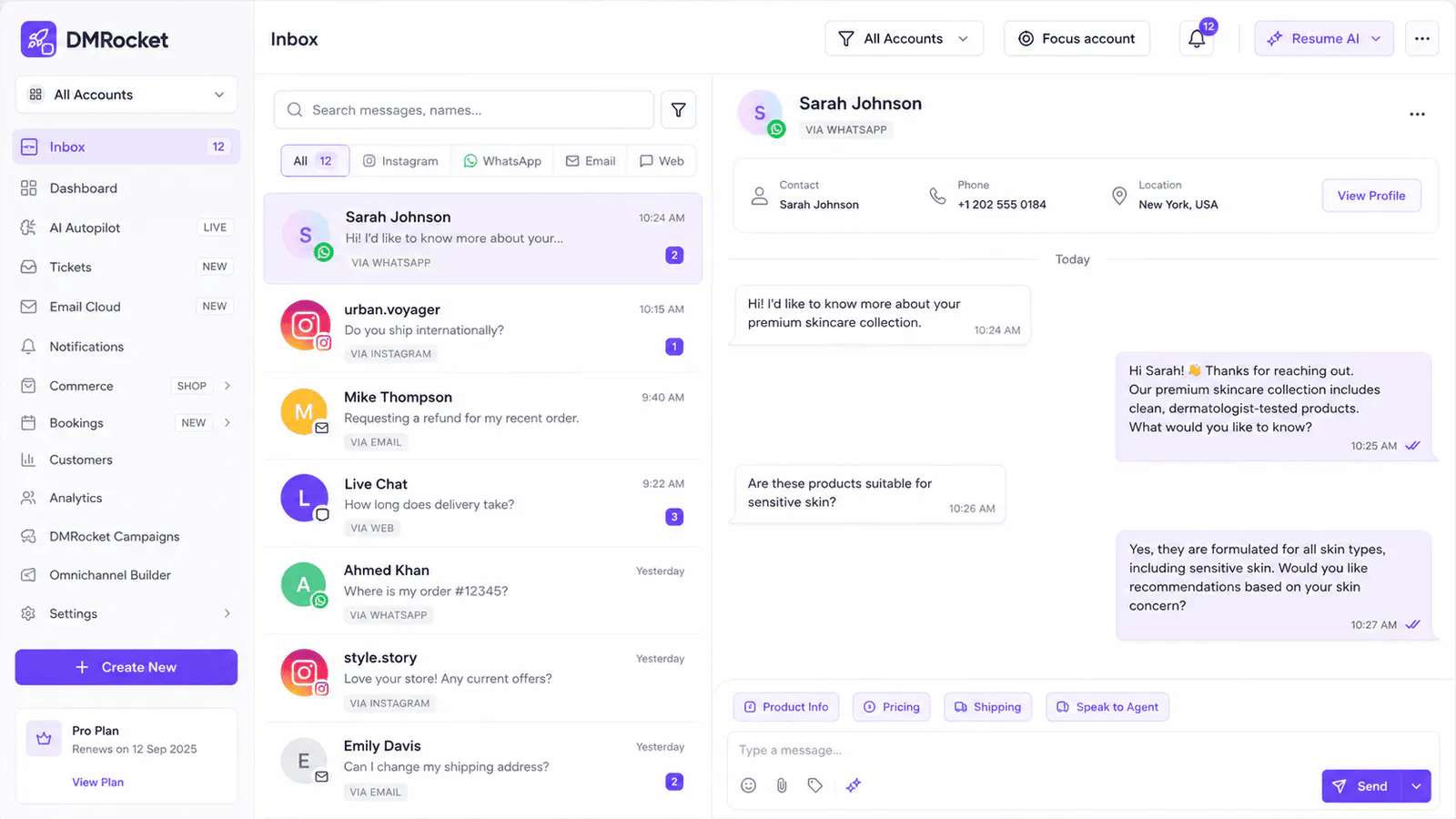Click the AI sparkle icon in composer
This screenshot has width=1456, height=819.
(x=853, y=785)
